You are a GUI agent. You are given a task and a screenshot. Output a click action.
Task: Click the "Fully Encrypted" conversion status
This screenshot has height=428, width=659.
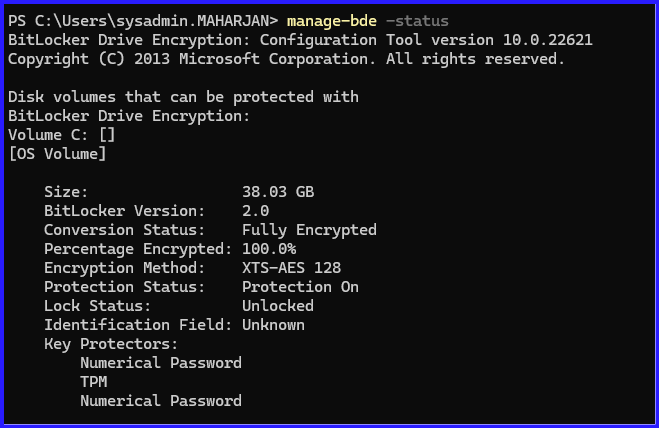point(309,230)
